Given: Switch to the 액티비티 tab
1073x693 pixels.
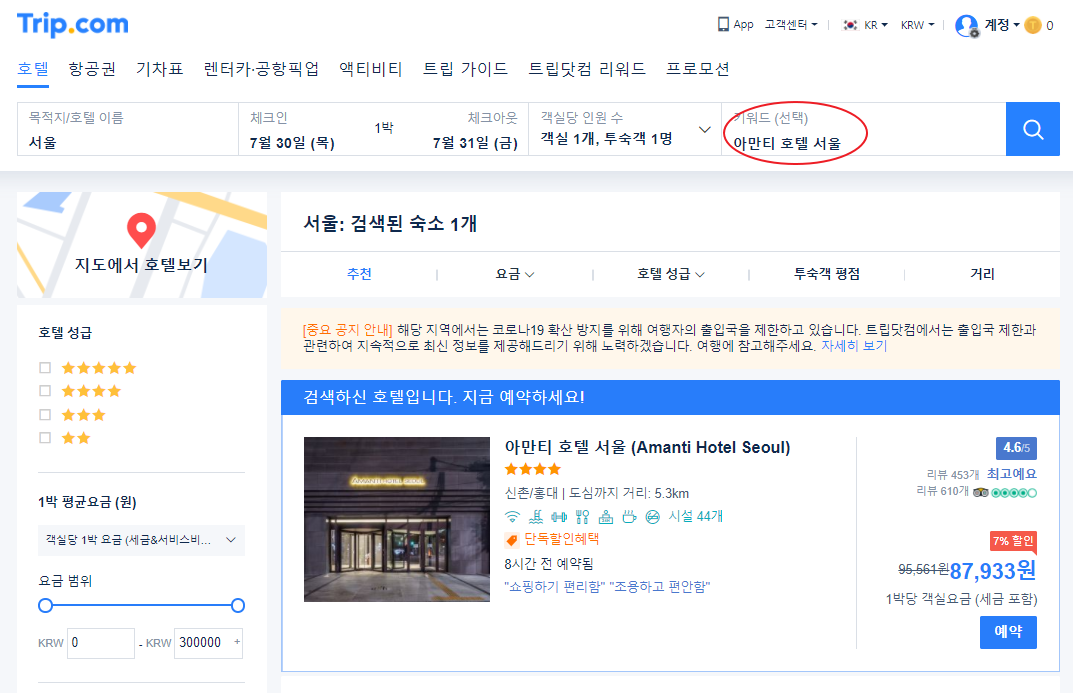Looking at the screenshot, I should click(371, 69).
